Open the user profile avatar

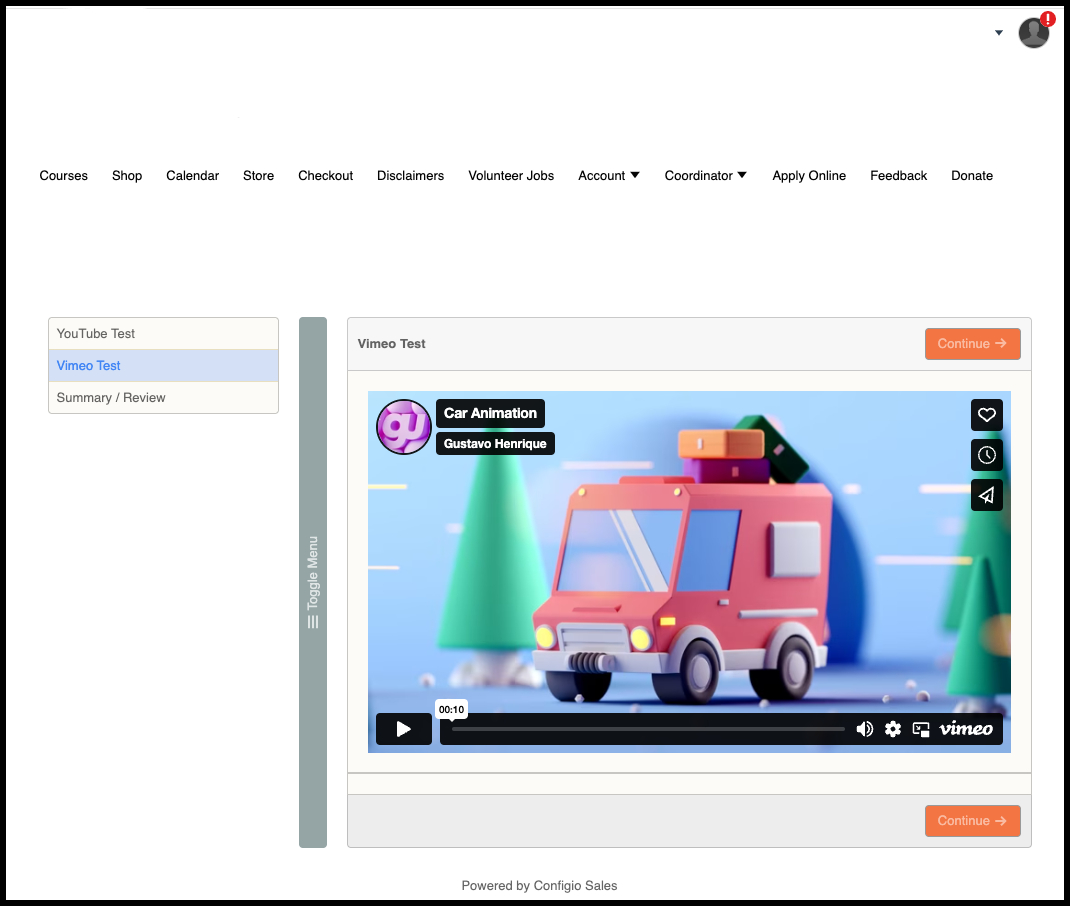pyautogui.click(x=1034, y=33)
